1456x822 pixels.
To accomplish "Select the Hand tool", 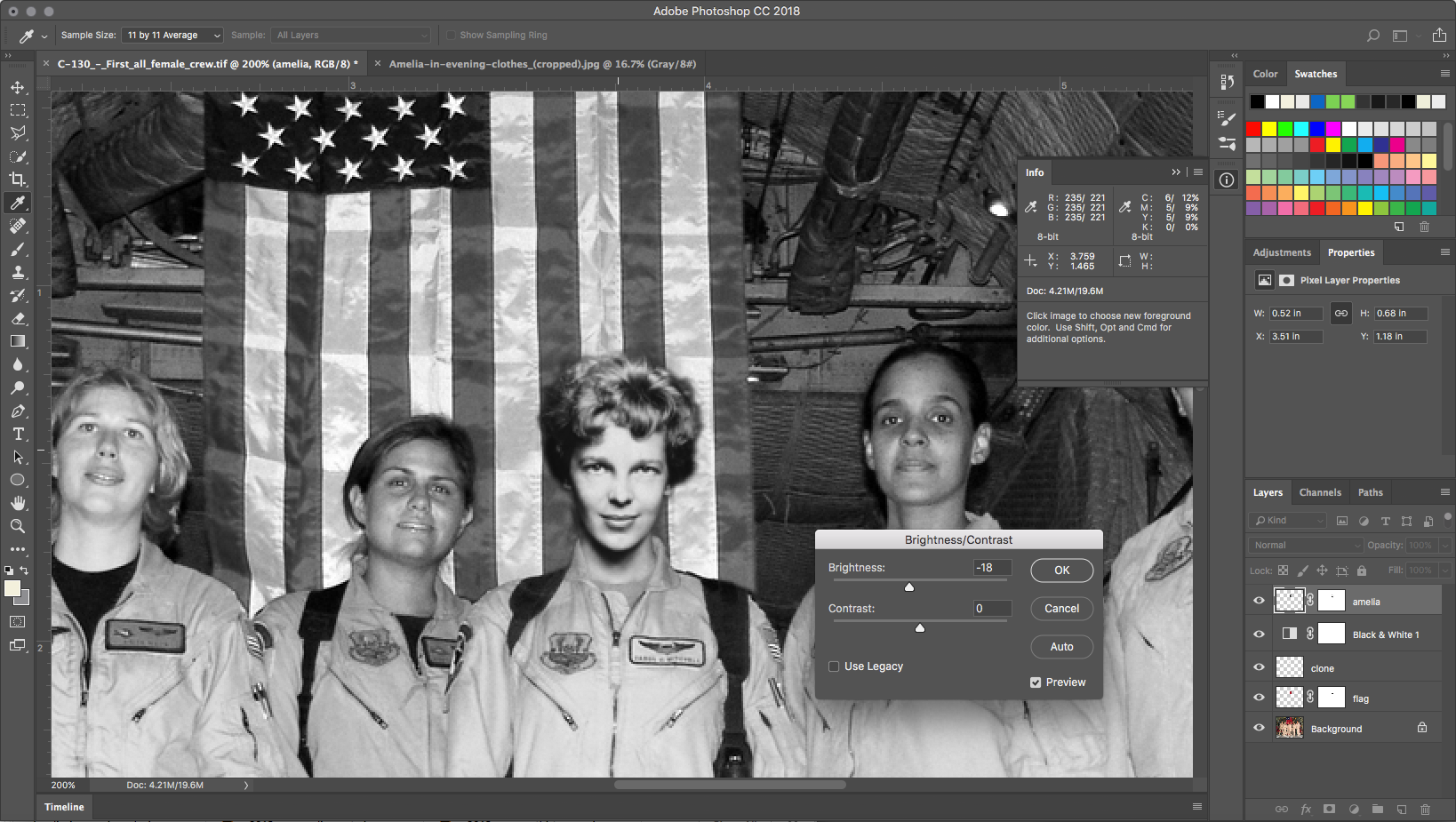I will coord(17,503).
